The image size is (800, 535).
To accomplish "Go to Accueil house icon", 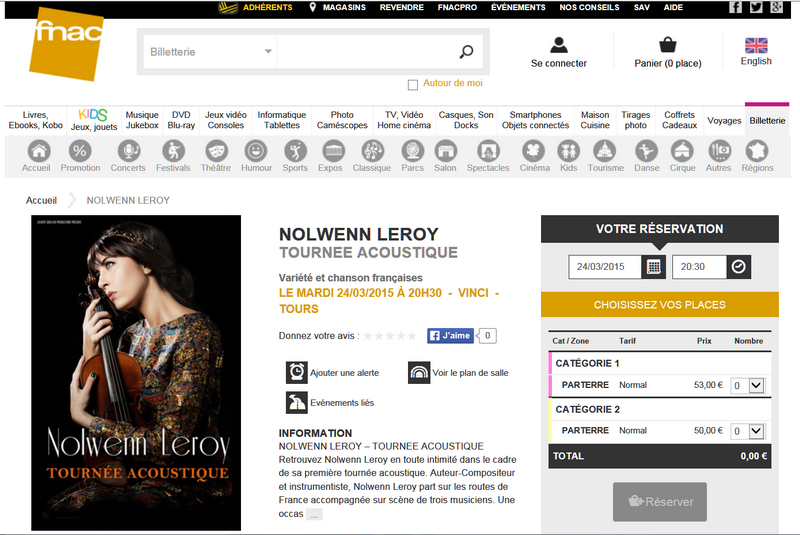I will click(x=39, y=151).
